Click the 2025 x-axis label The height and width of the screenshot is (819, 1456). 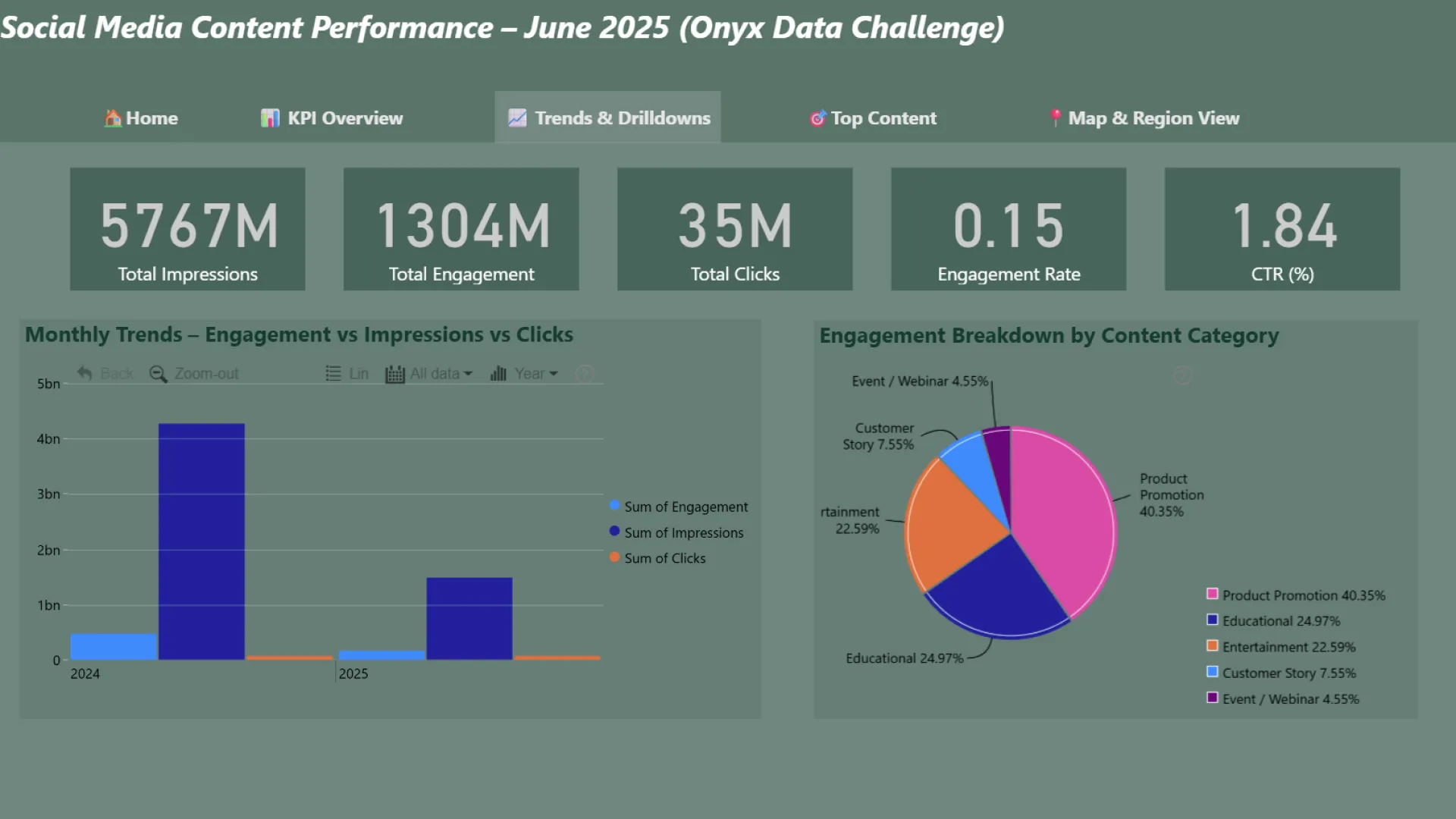(353, 673)
